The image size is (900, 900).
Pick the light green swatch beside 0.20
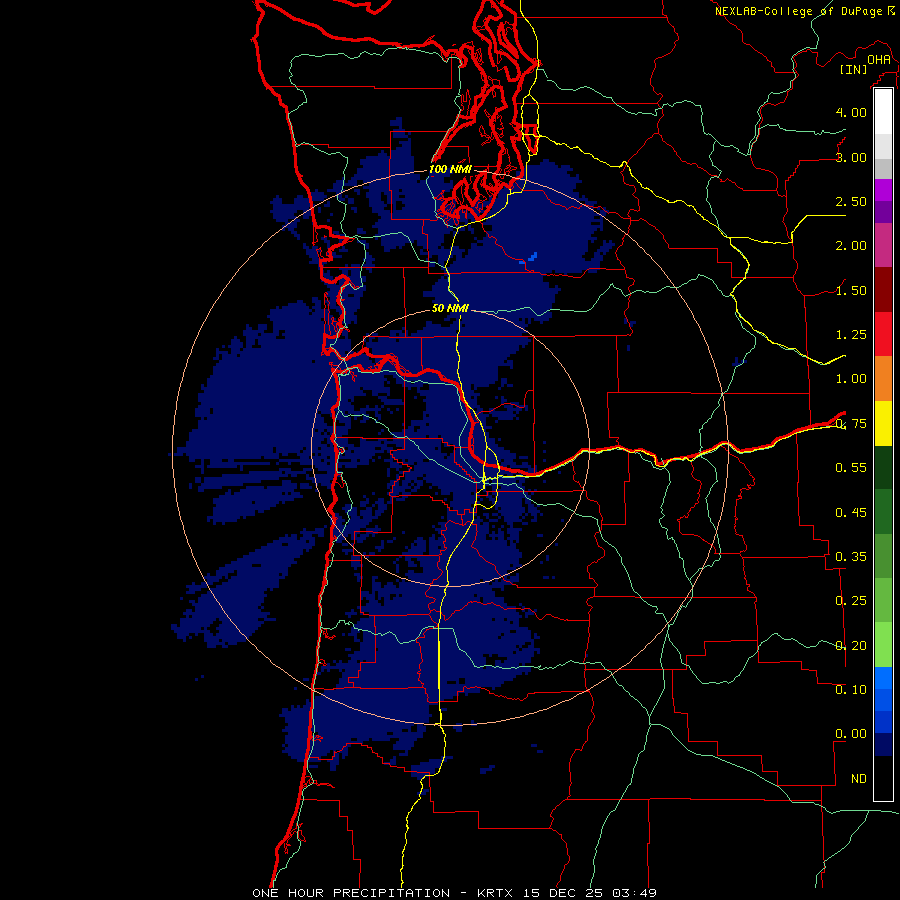point(883,645)
